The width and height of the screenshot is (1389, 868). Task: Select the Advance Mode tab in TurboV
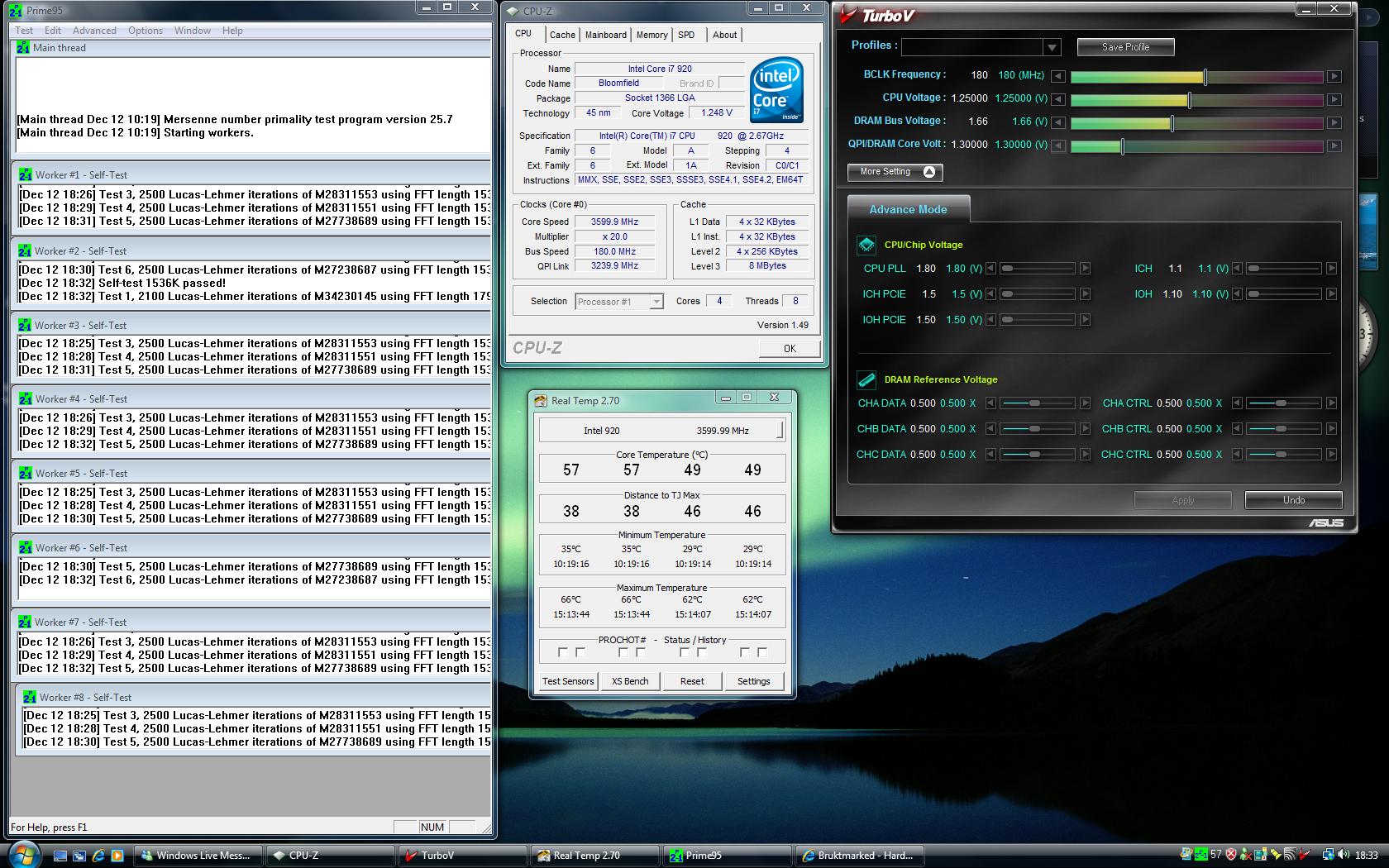tap(908, 209)
